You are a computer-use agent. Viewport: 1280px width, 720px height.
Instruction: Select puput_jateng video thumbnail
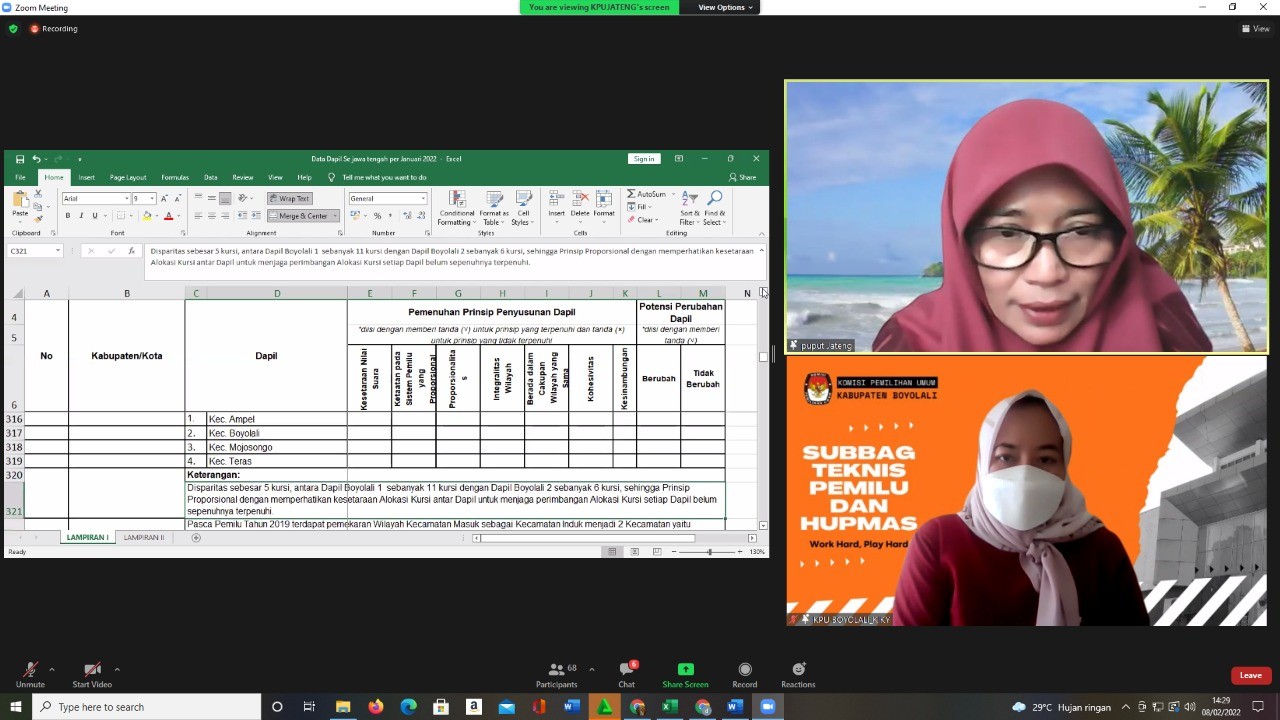point(1026,217)
